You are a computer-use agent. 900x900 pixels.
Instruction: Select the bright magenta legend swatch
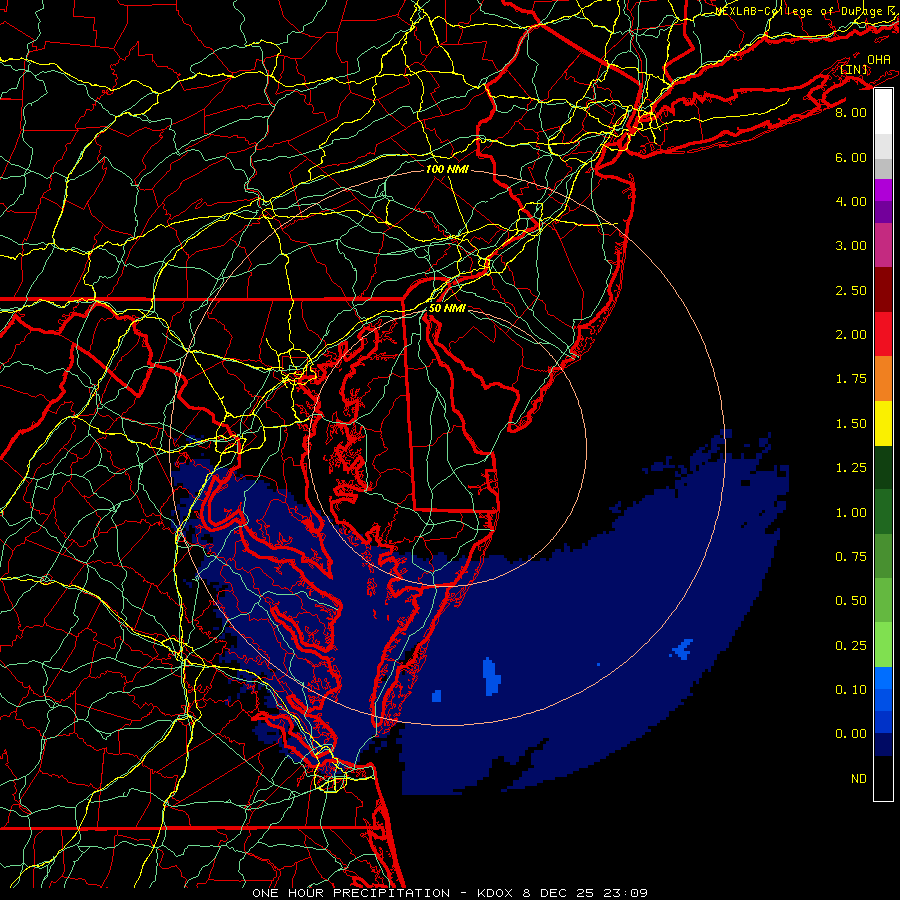pos(883,190)
